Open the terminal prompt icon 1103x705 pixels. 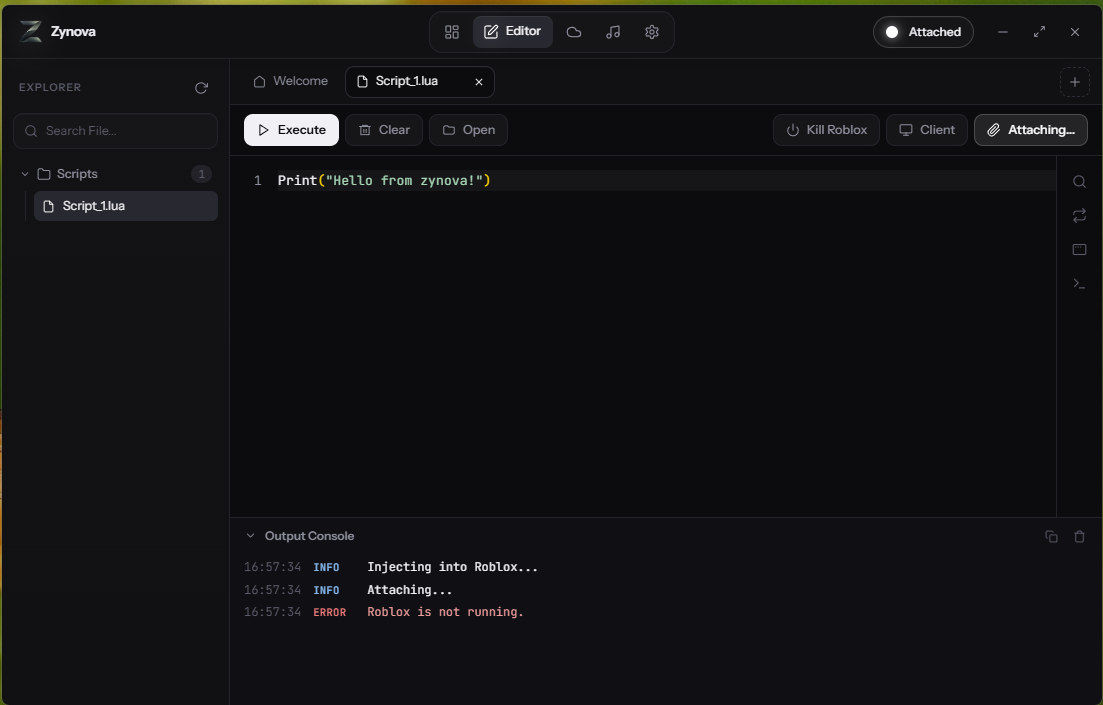pos(1079,283)
